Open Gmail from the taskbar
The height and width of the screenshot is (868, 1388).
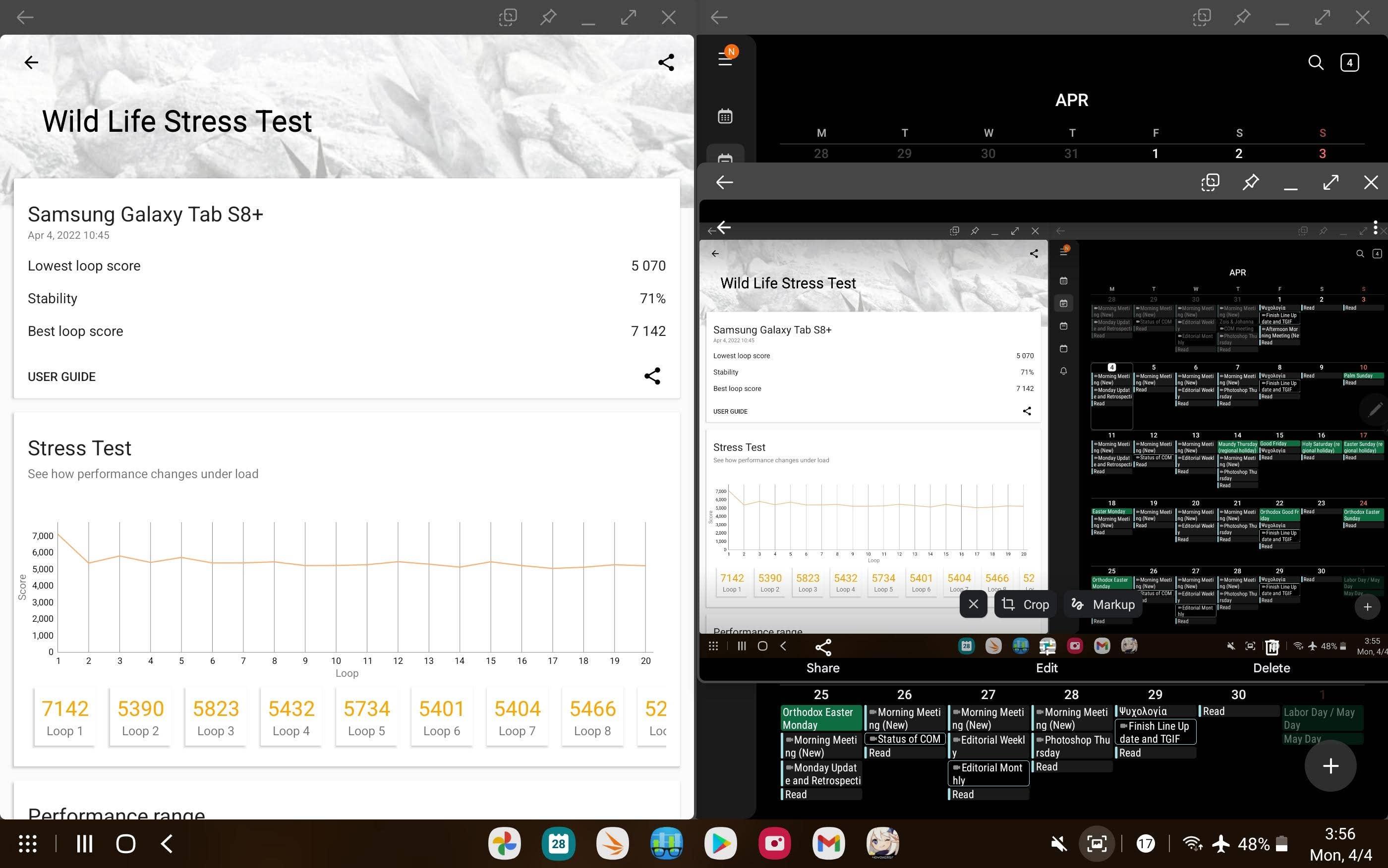[829, 843]
